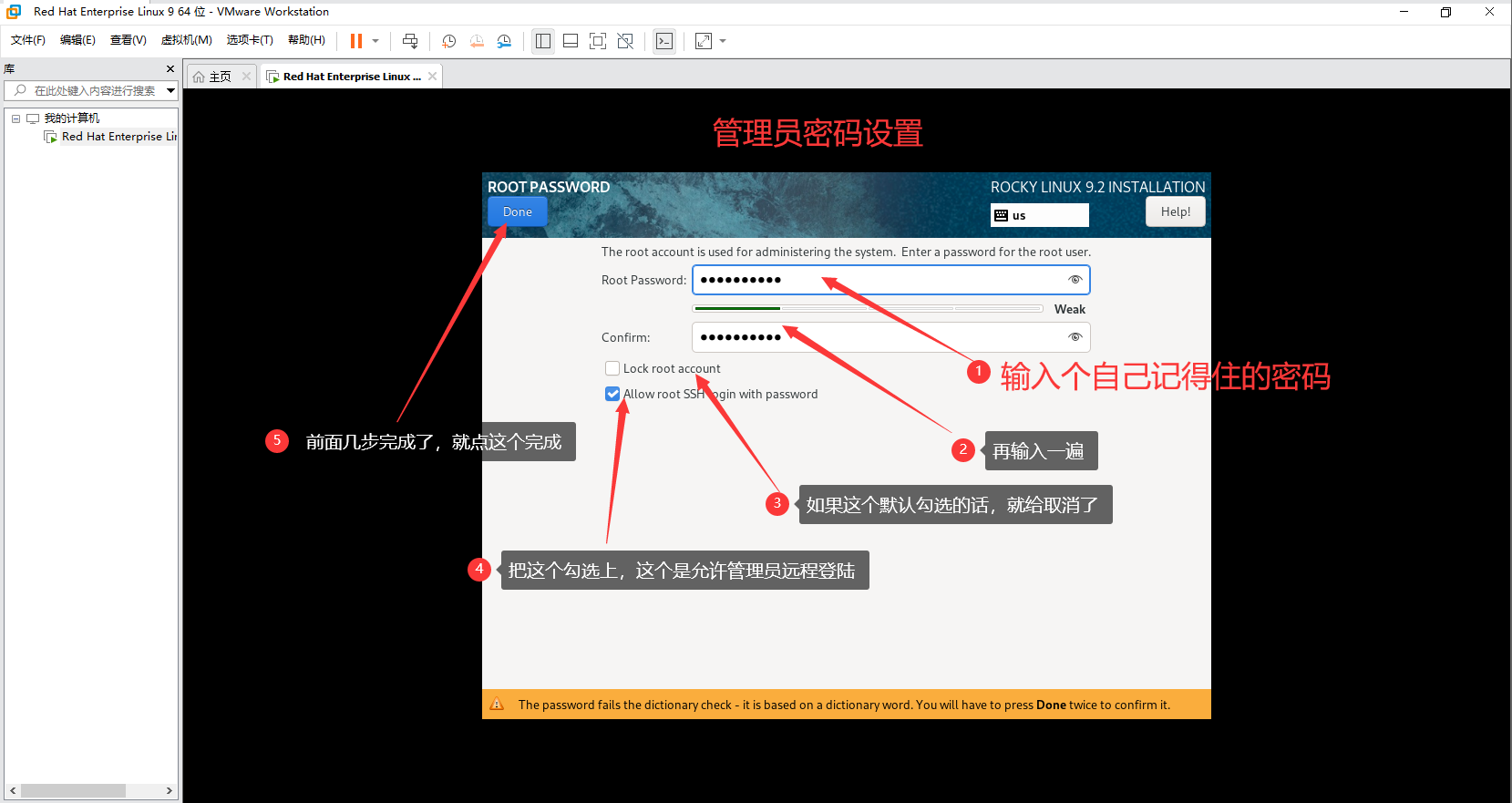Image resolution: width=1512 pixels, height=803 pixels.
Task: Toggle Unity mode icon
Action: (625, 41)
